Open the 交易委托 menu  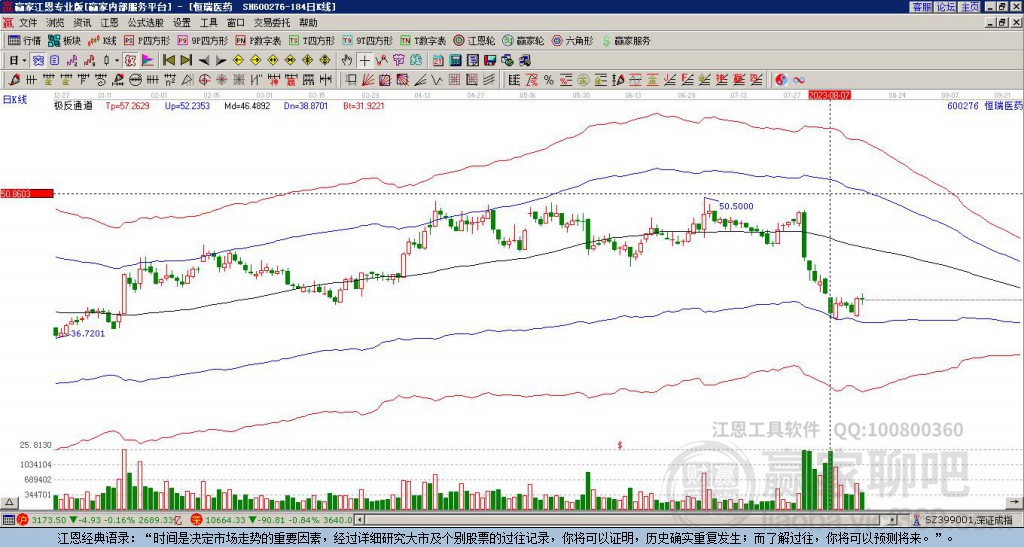(272, 23)
